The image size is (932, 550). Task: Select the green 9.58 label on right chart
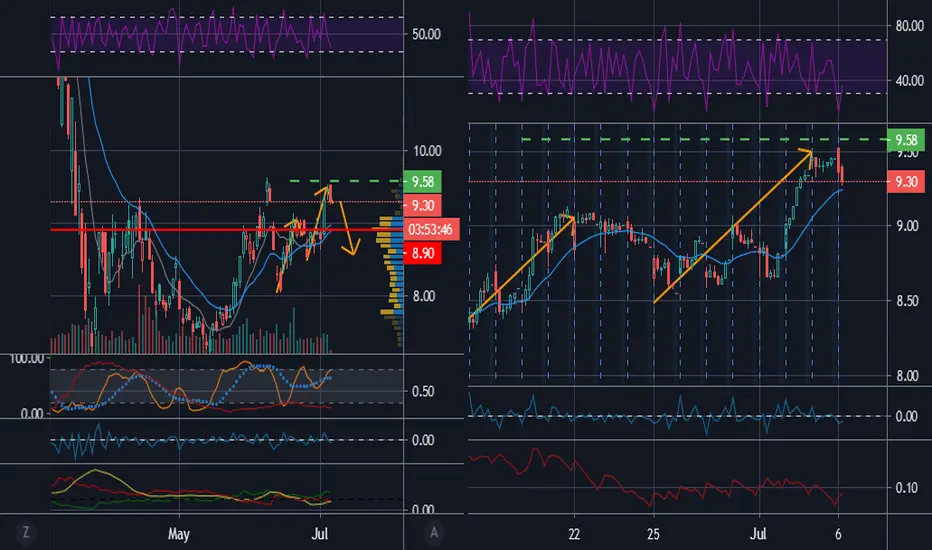tap(906, 140)
